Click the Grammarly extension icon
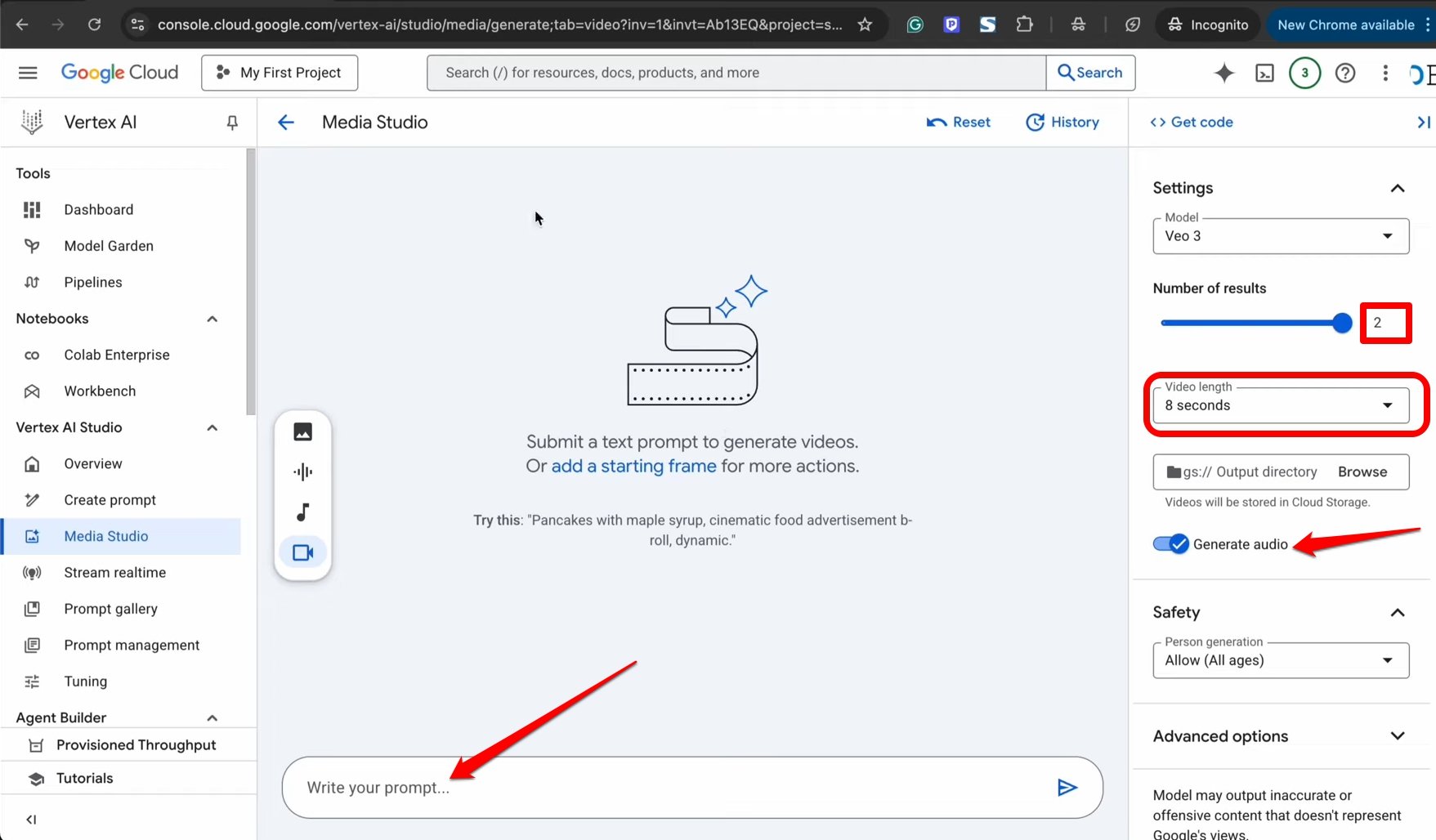This screenshot has height=840, width=1436. pos(915,25)
